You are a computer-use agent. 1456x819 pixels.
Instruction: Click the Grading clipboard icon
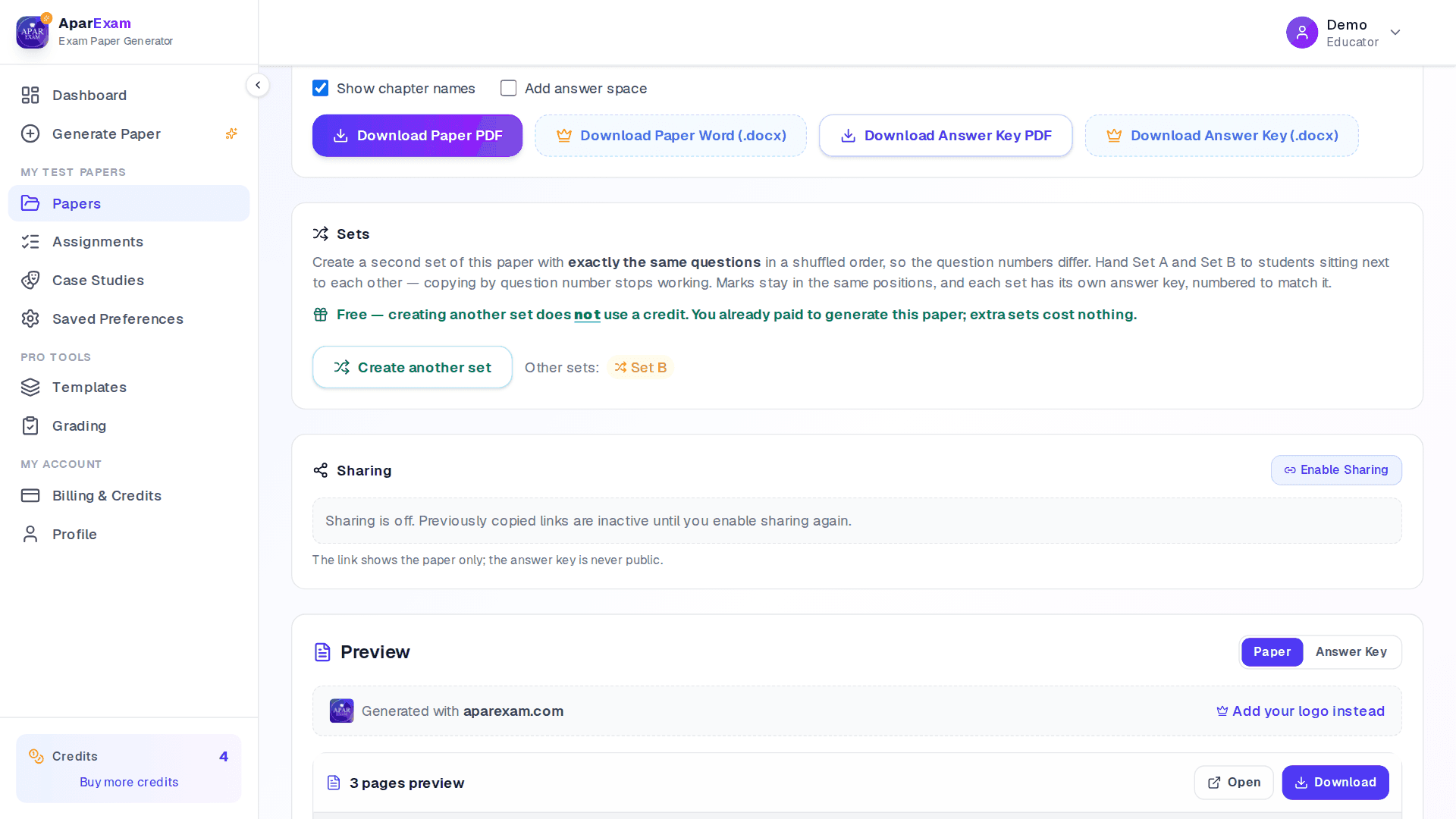[x=30, y=426]
